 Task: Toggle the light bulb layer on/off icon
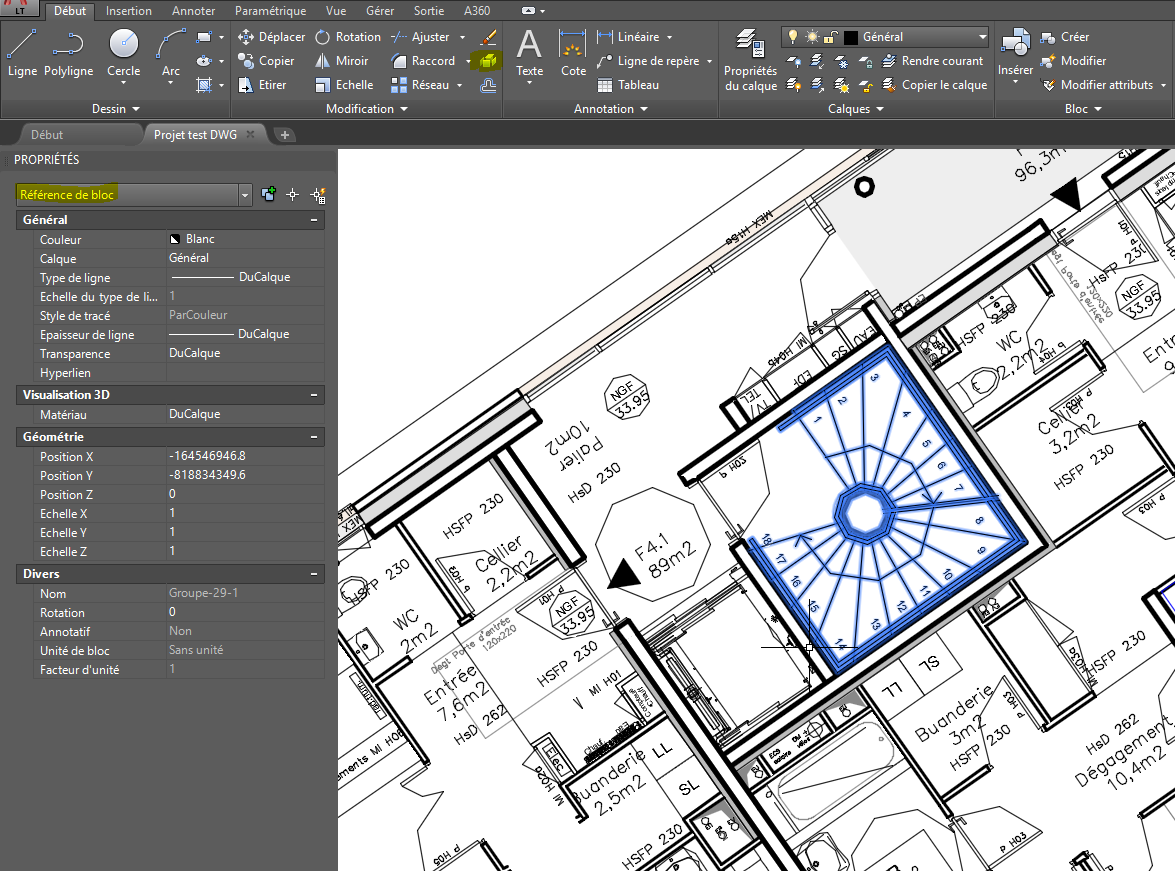tap(793, 37)
